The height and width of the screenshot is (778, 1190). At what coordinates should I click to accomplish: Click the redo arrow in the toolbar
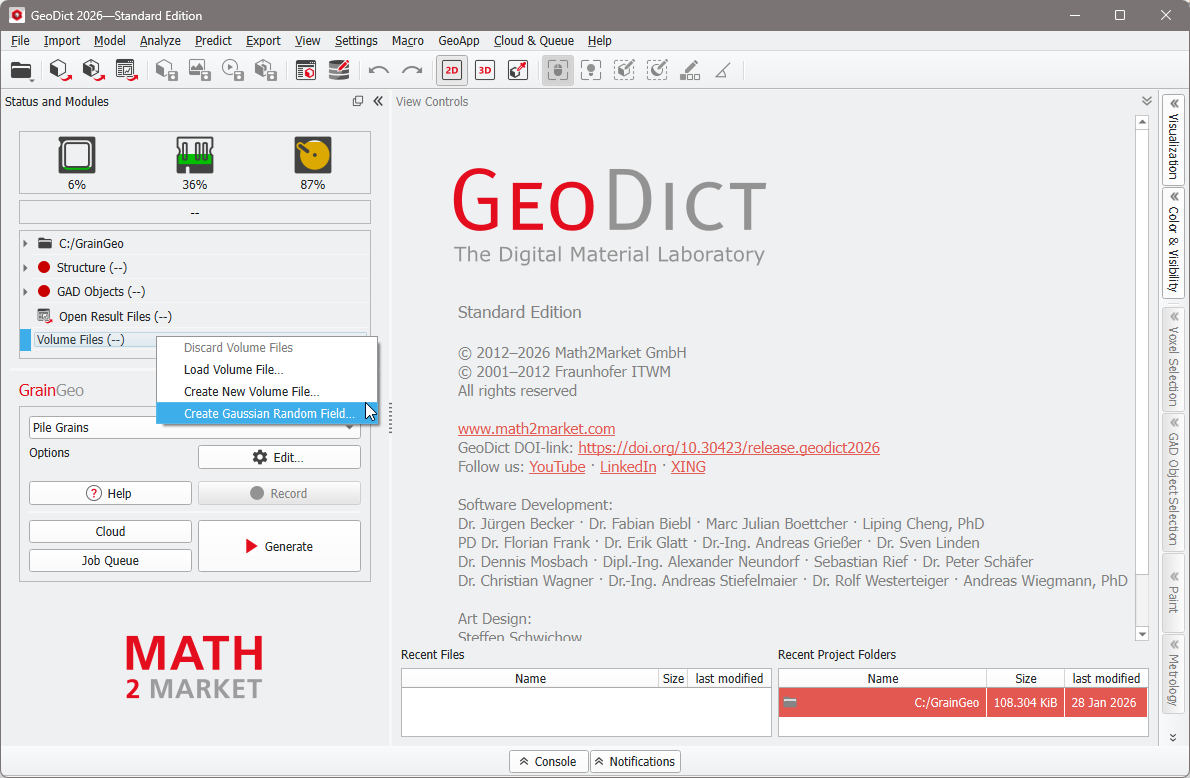pos(411,70)
